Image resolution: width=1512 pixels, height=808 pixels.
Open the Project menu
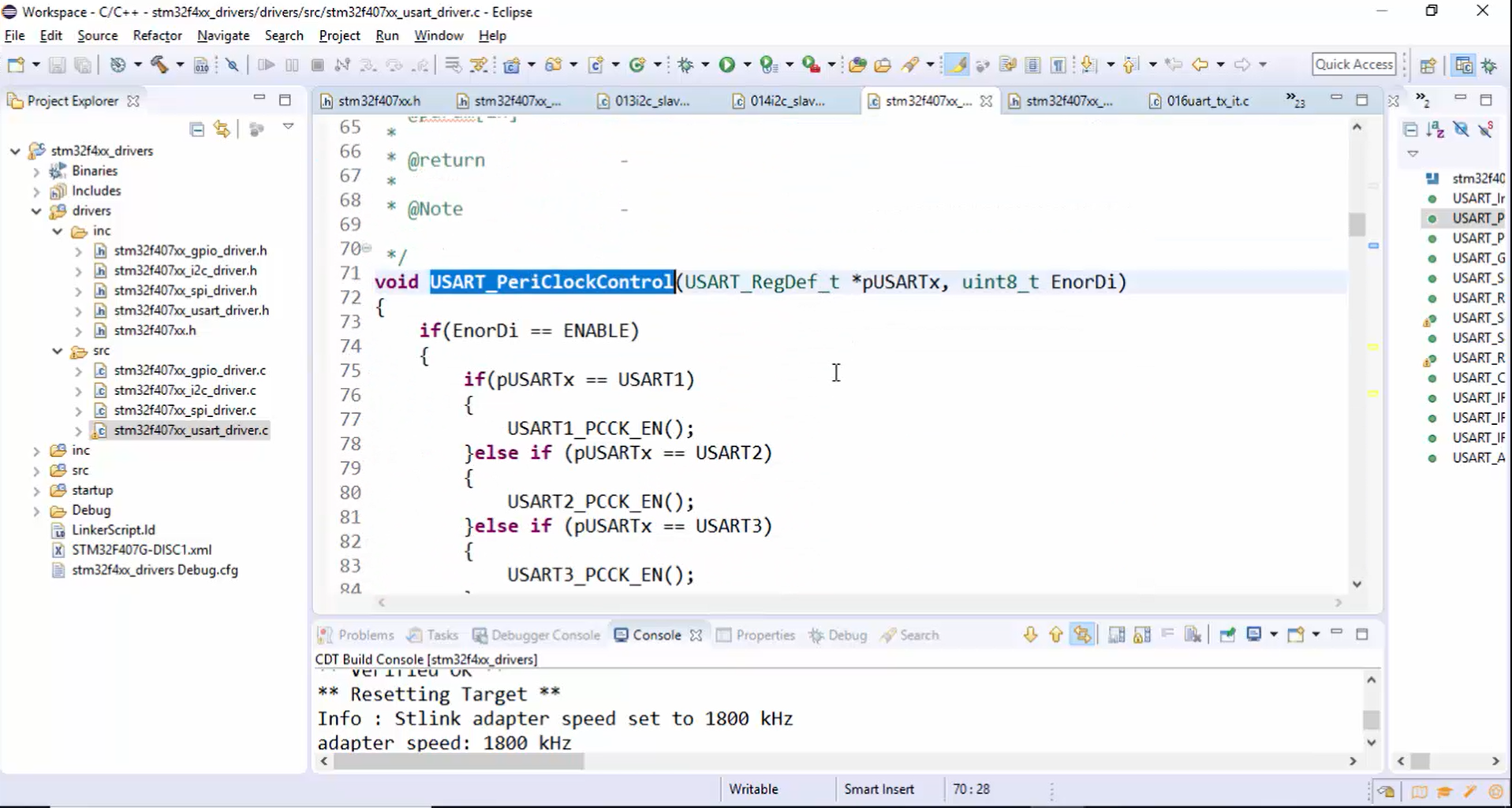click(339, 35)
